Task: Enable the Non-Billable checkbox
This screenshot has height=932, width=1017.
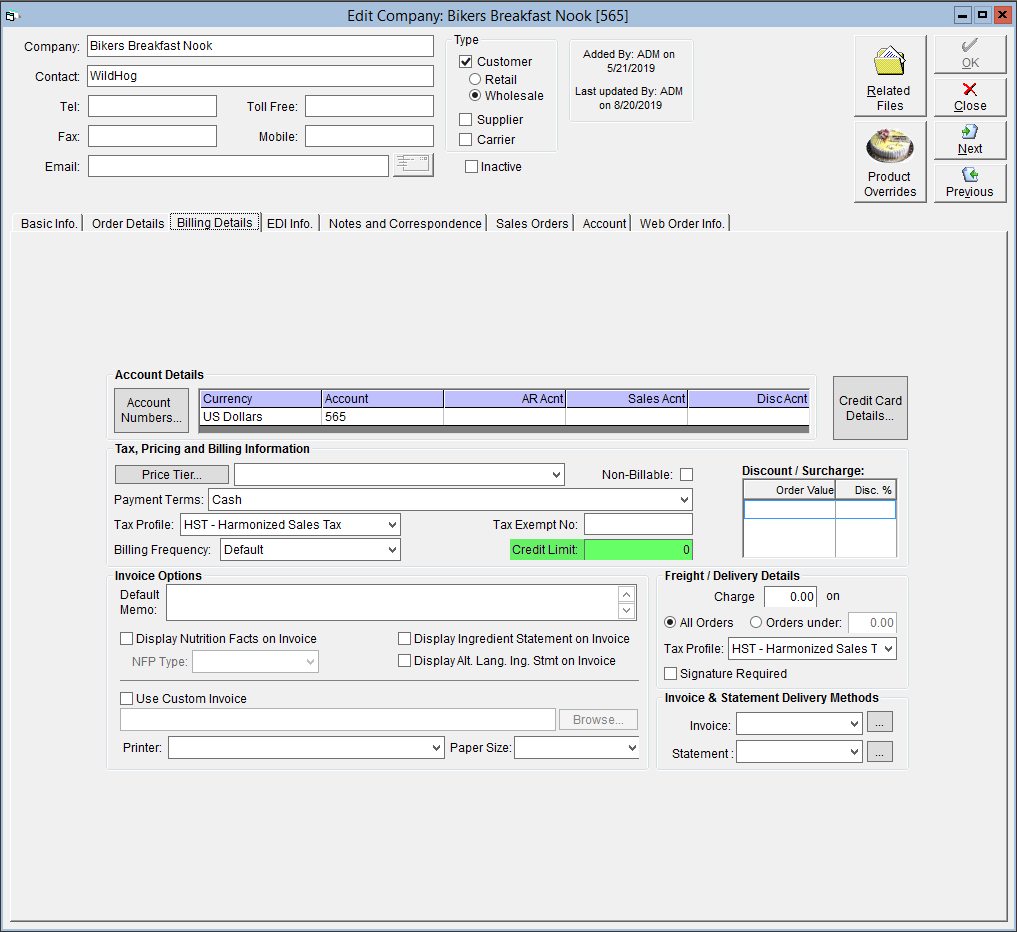Action: tap(686, 475)
